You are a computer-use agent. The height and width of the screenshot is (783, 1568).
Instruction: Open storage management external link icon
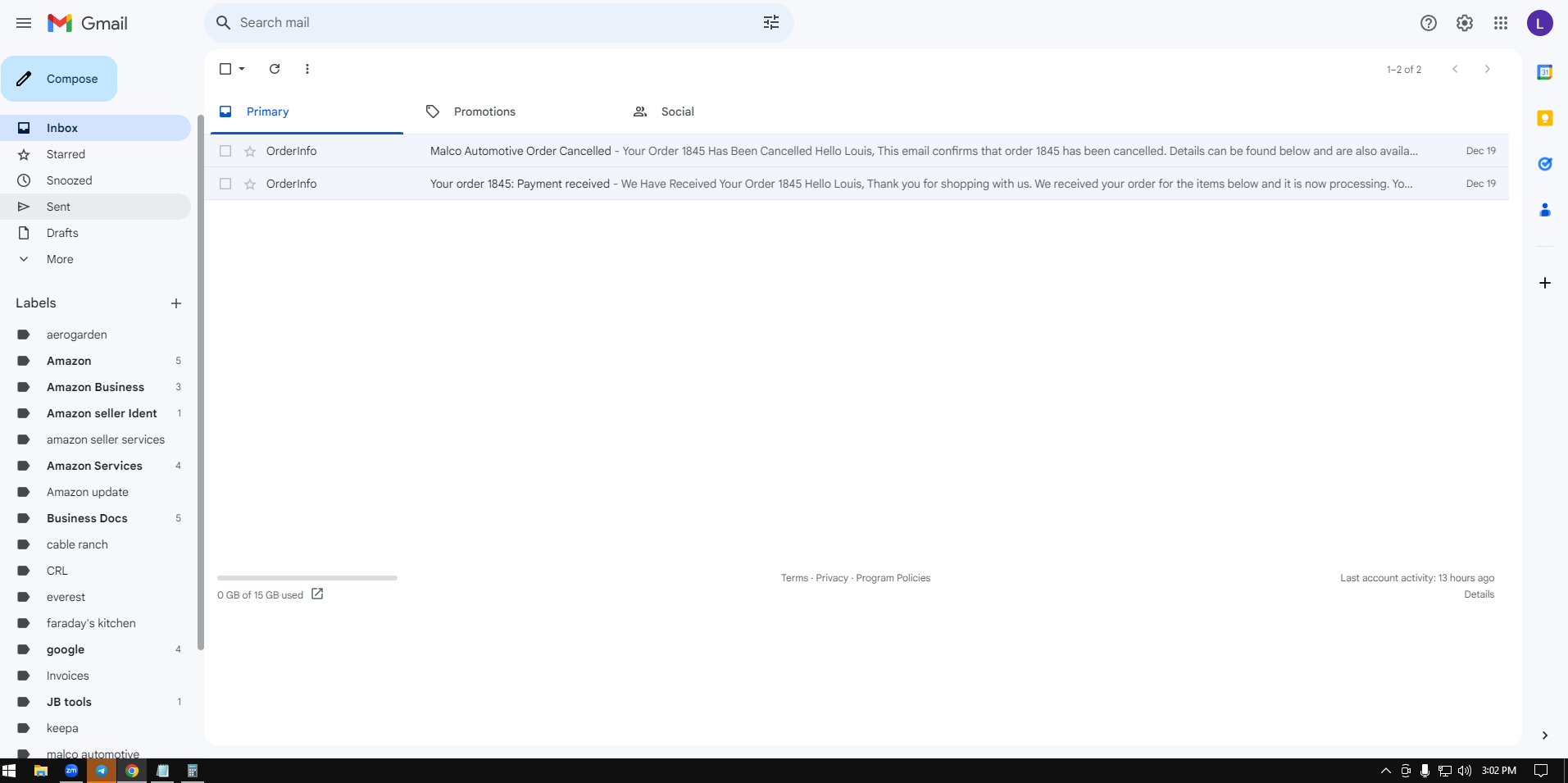click(317, 594)
